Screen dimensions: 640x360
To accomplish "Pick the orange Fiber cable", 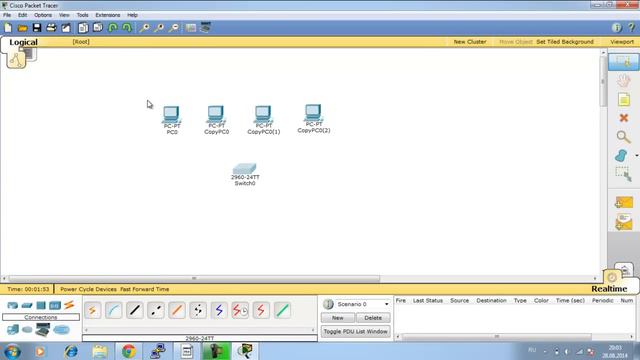I will pos(177,311).
